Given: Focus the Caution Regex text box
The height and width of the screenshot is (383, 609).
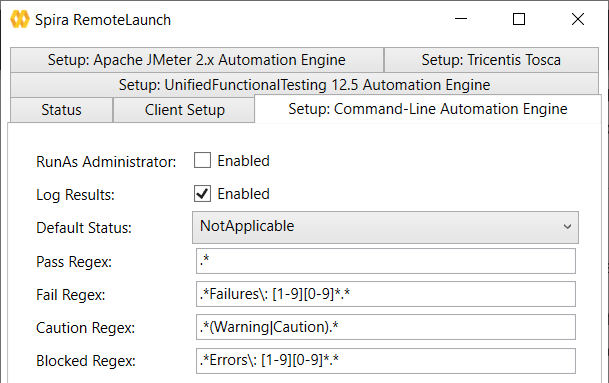Looking at the screenshot, I should point(386,327).
